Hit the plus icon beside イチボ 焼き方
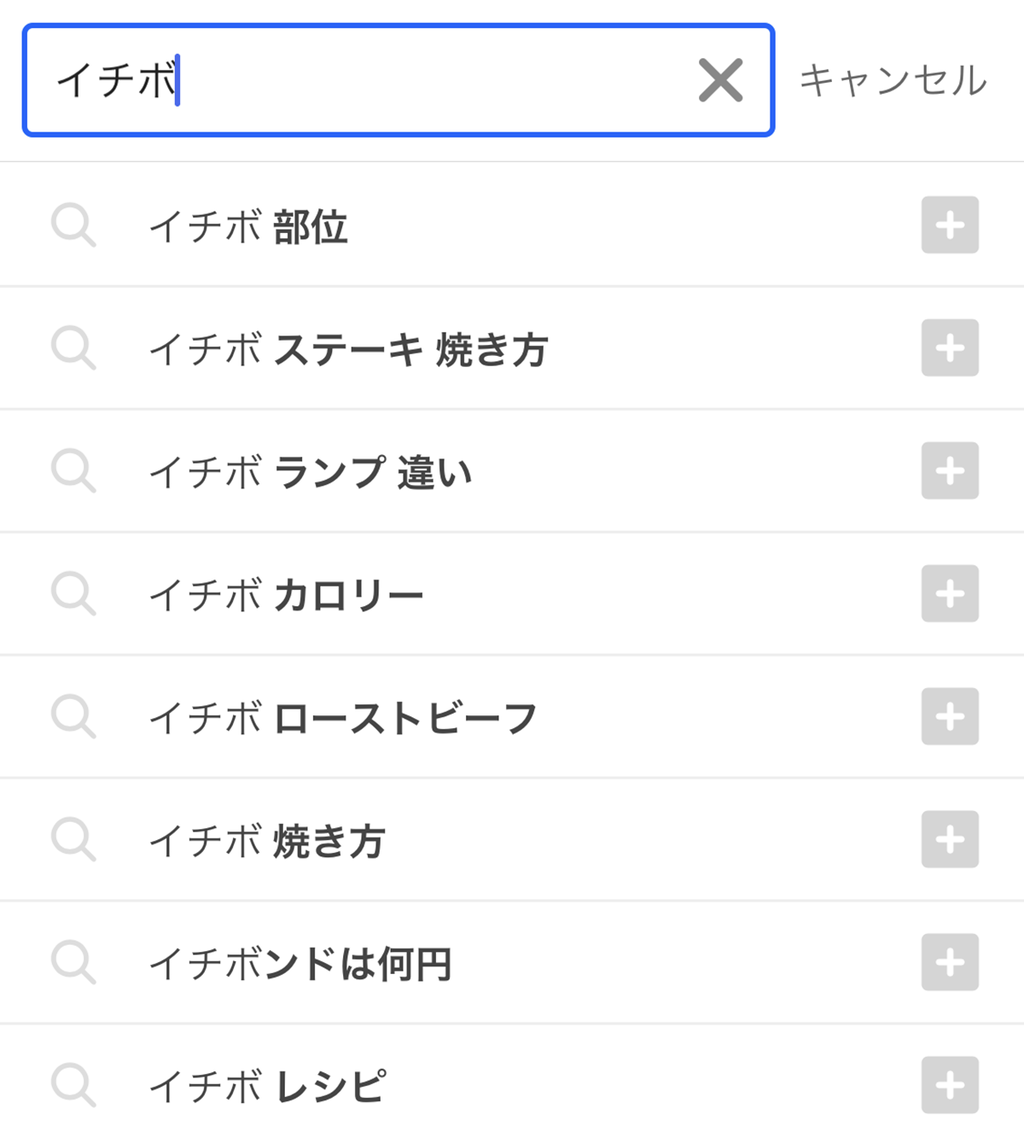 949,840
